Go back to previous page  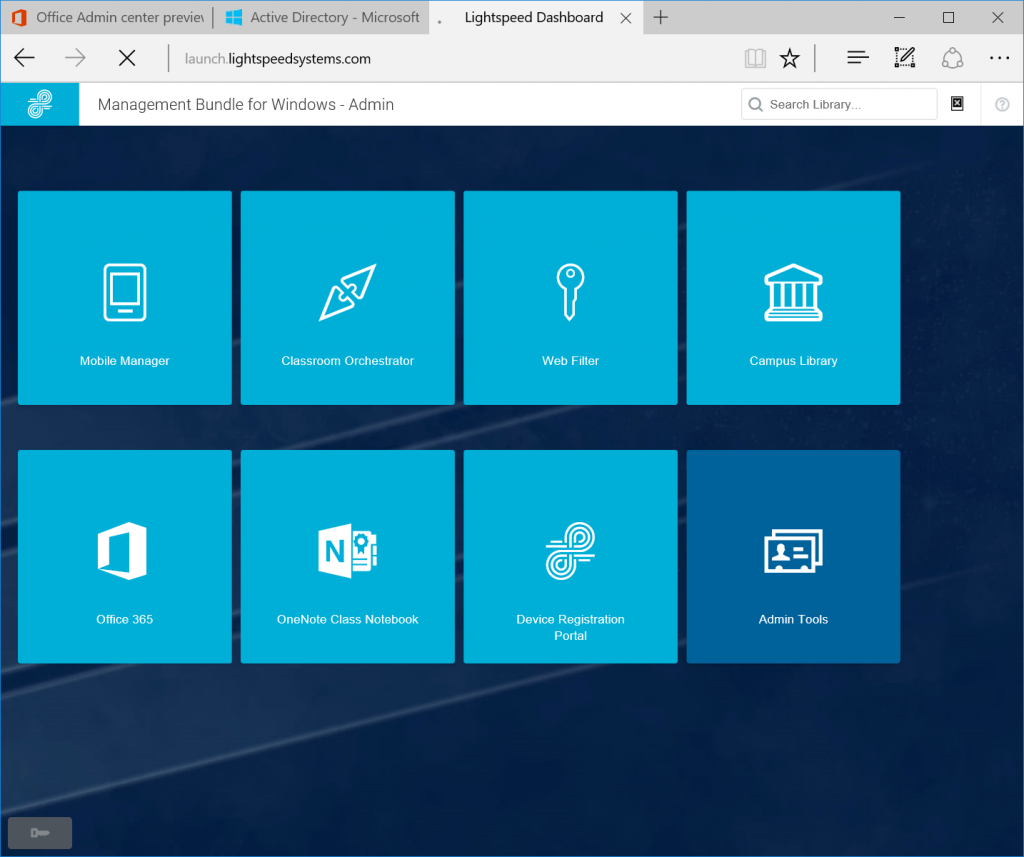[24, 58]
